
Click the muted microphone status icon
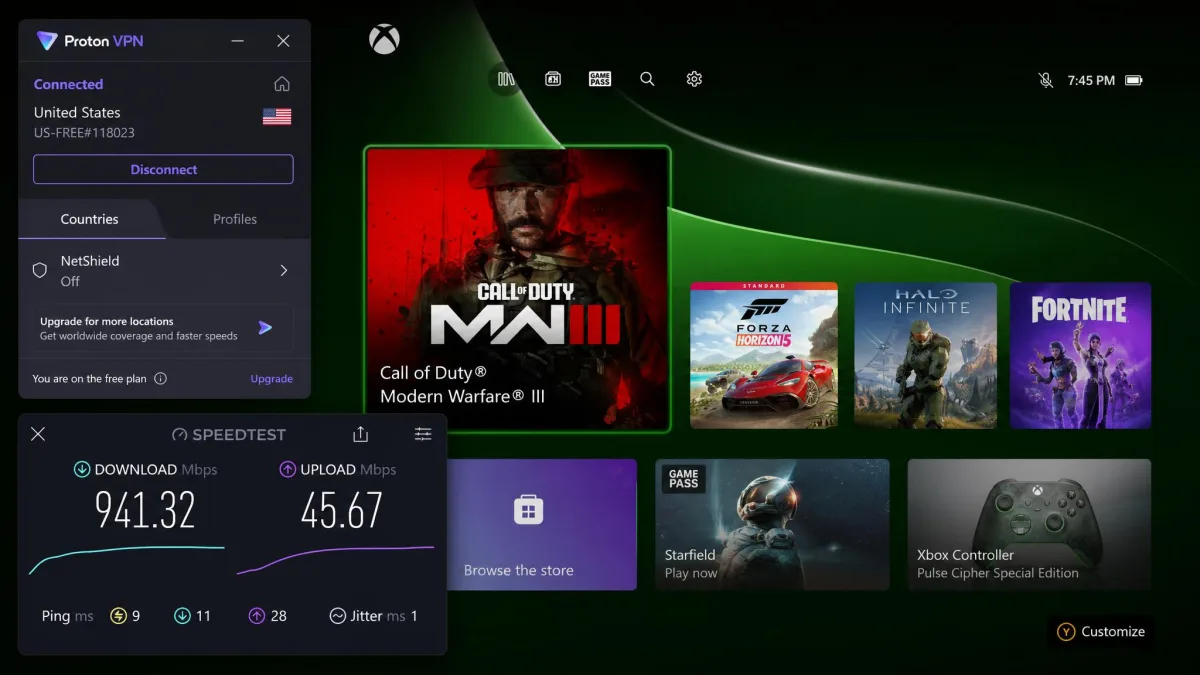(1046, 80)
